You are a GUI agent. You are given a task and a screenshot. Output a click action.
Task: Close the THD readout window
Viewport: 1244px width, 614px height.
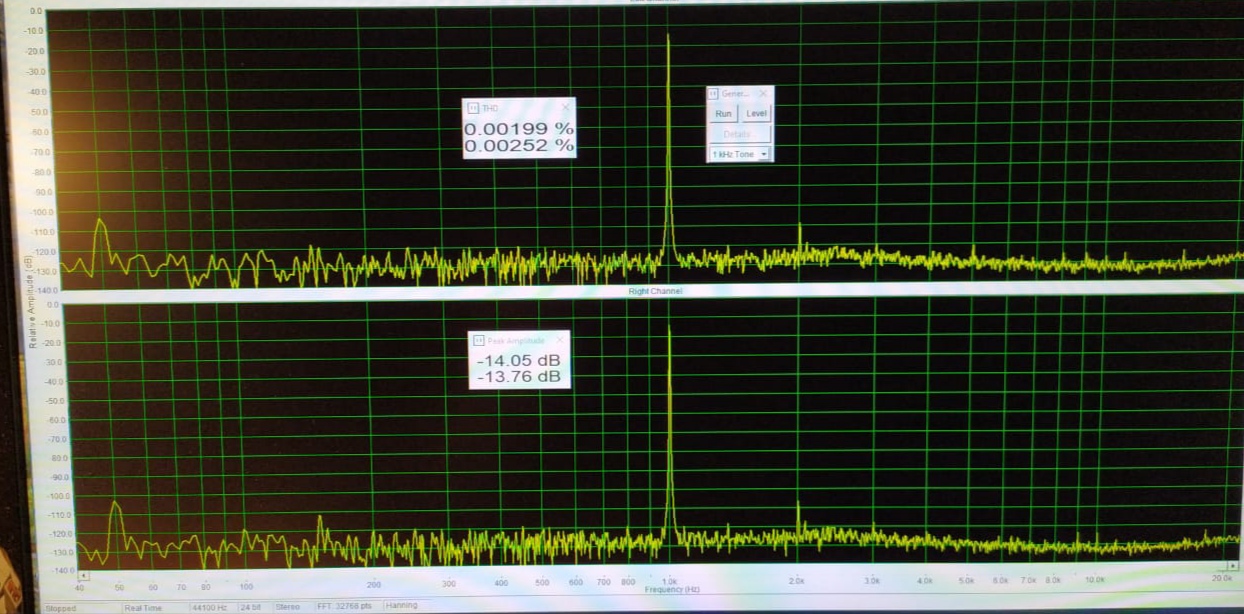565,107
